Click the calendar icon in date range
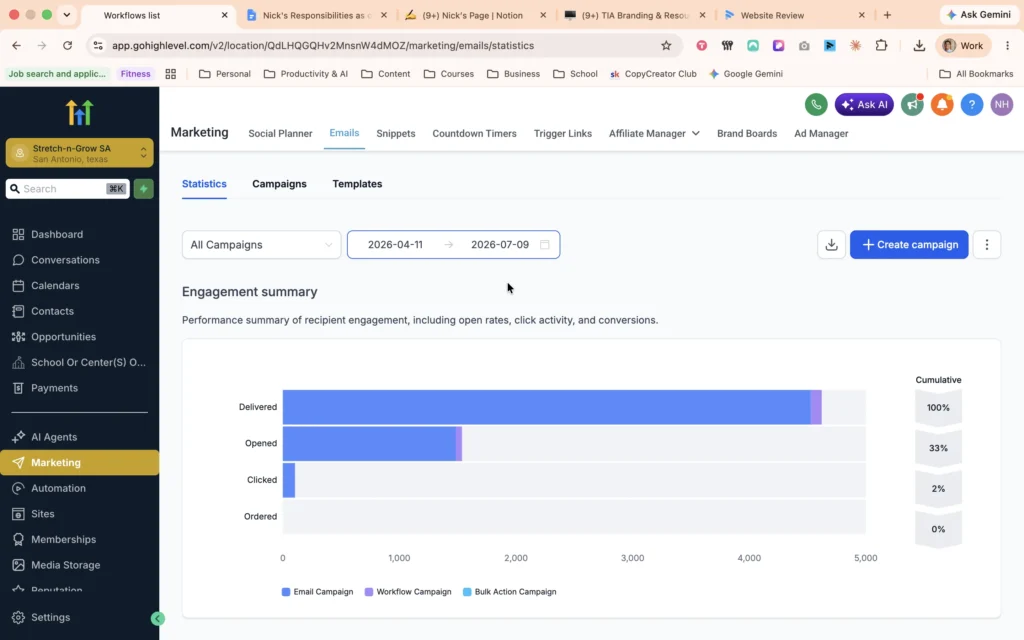Image resolution: width=1024 pixels, height=640 pixels. (545, 244)
